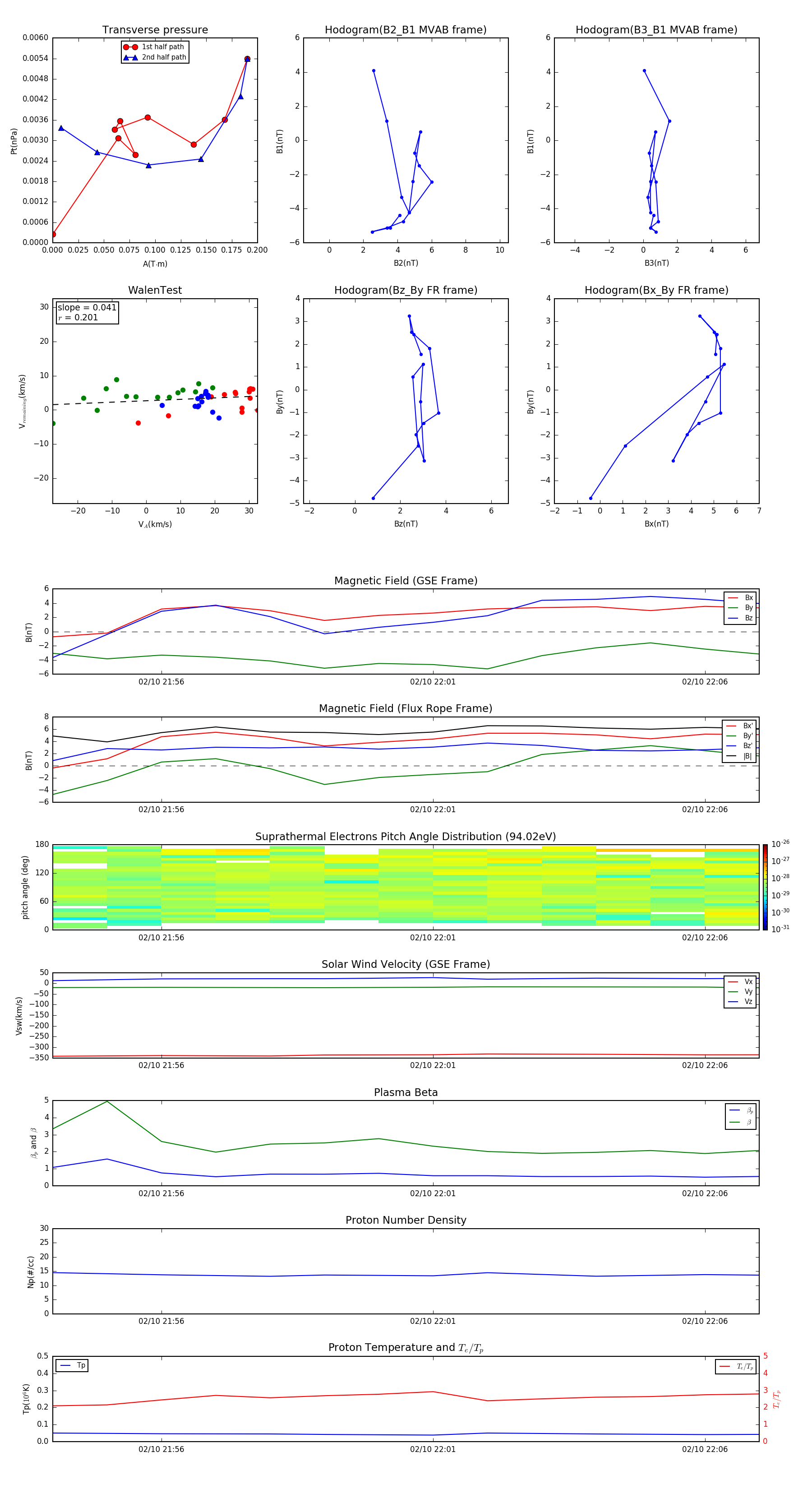Click the 'Bz(nT)' x-axis label

[406, 524]
